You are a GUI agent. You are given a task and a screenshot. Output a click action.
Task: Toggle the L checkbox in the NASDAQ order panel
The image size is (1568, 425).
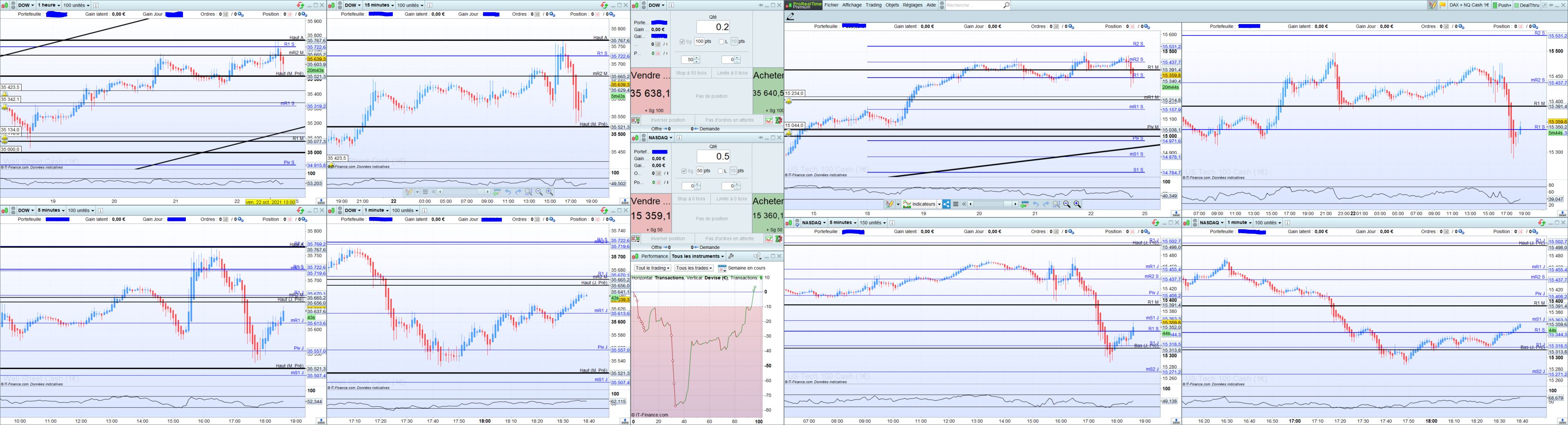click(721, 171)
